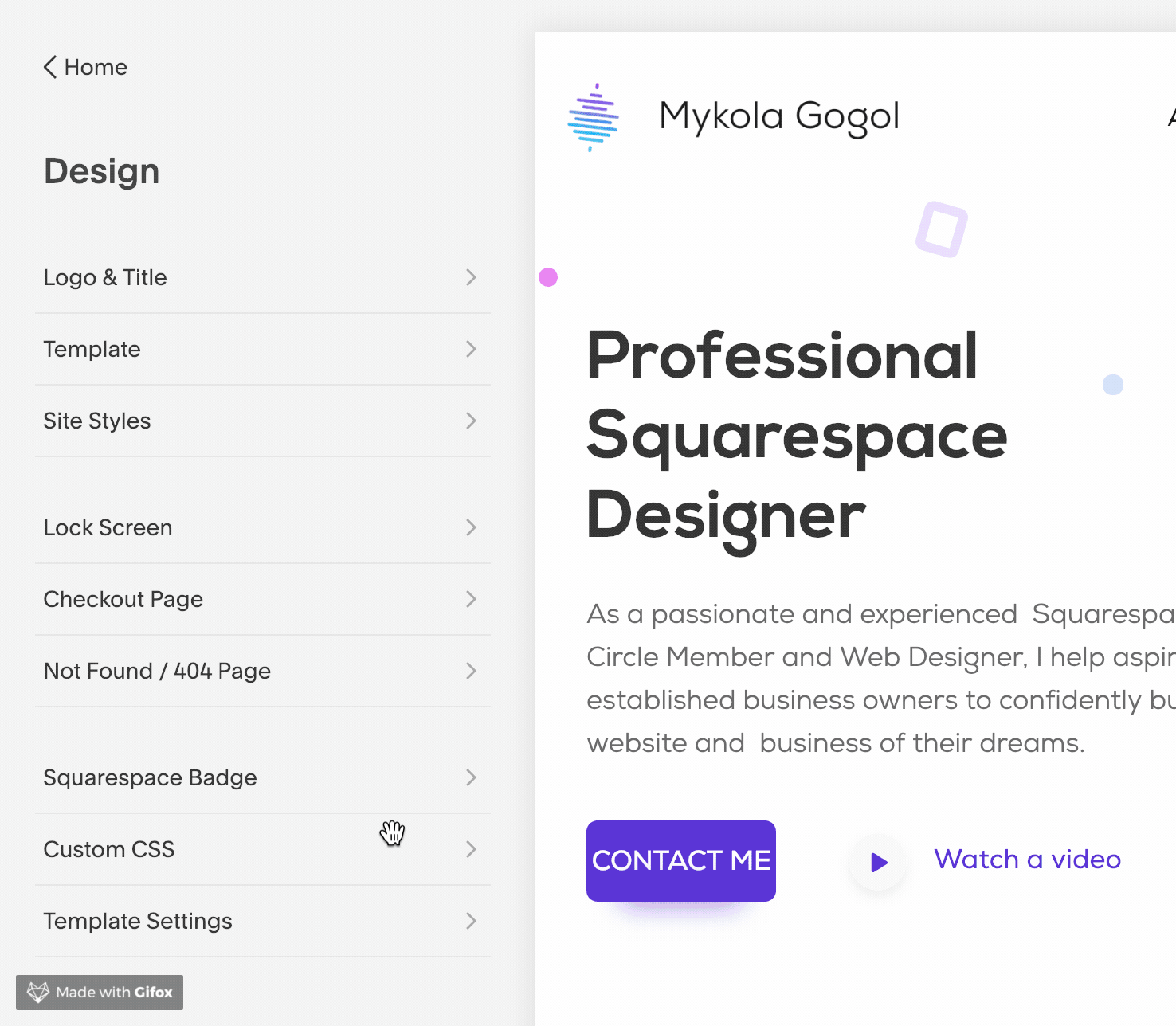Viewport: 1176px width, 1026px height.
Task: Open the Logo & Title menu item
Action: [263, 277]
